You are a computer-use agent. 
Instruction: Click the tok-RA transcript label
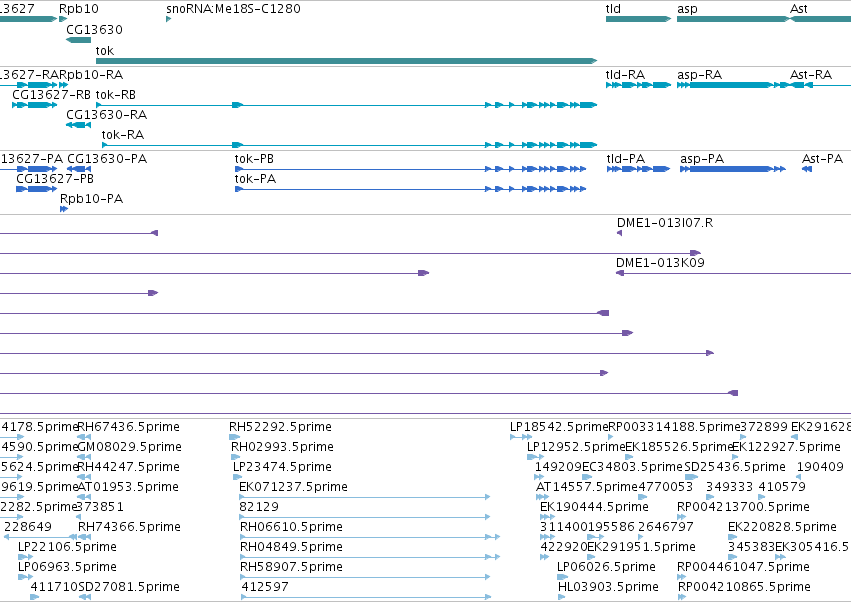point(123,135)
